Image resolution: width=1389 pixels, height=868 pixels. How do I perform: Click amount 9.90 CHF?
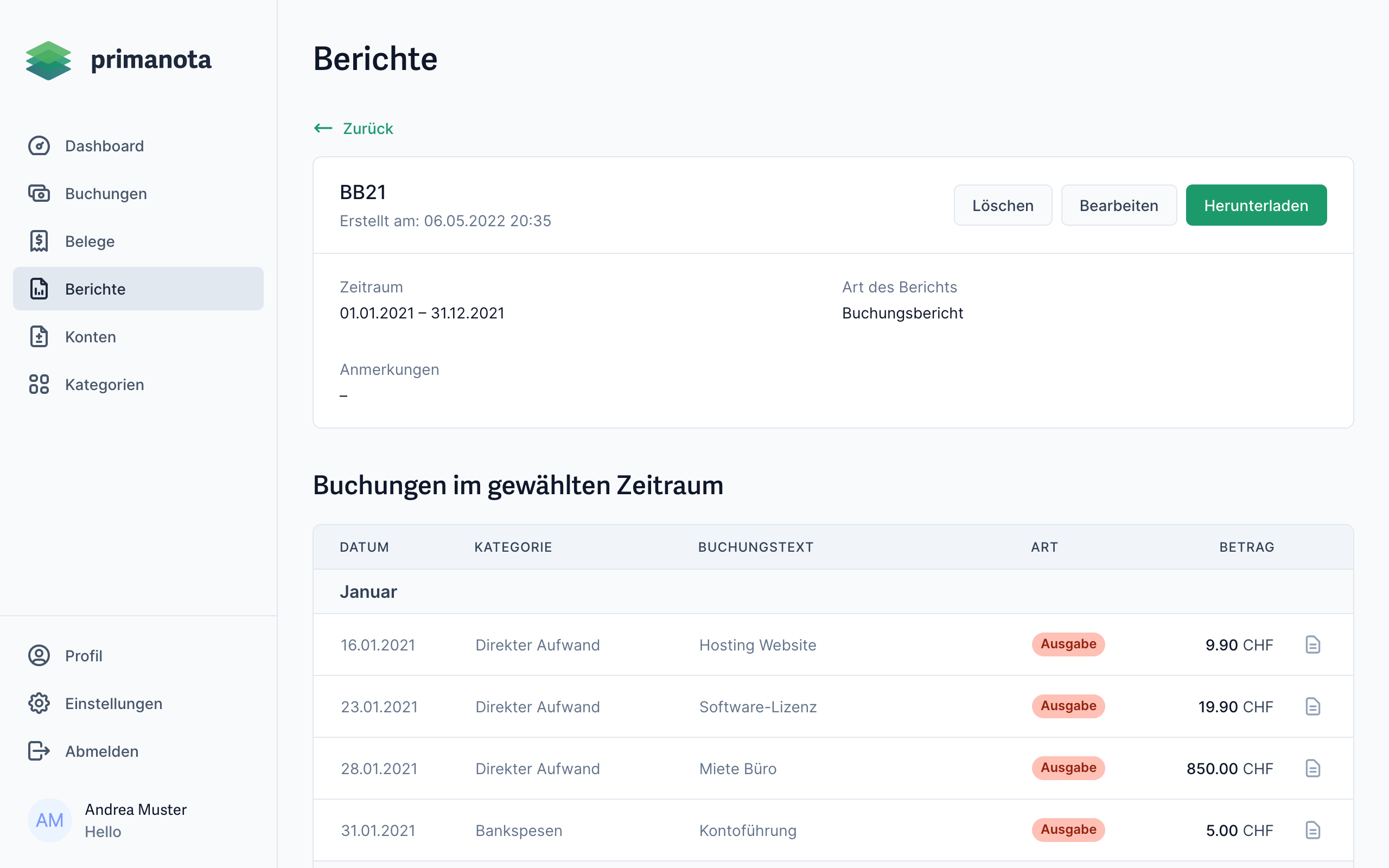[1239, 644]
